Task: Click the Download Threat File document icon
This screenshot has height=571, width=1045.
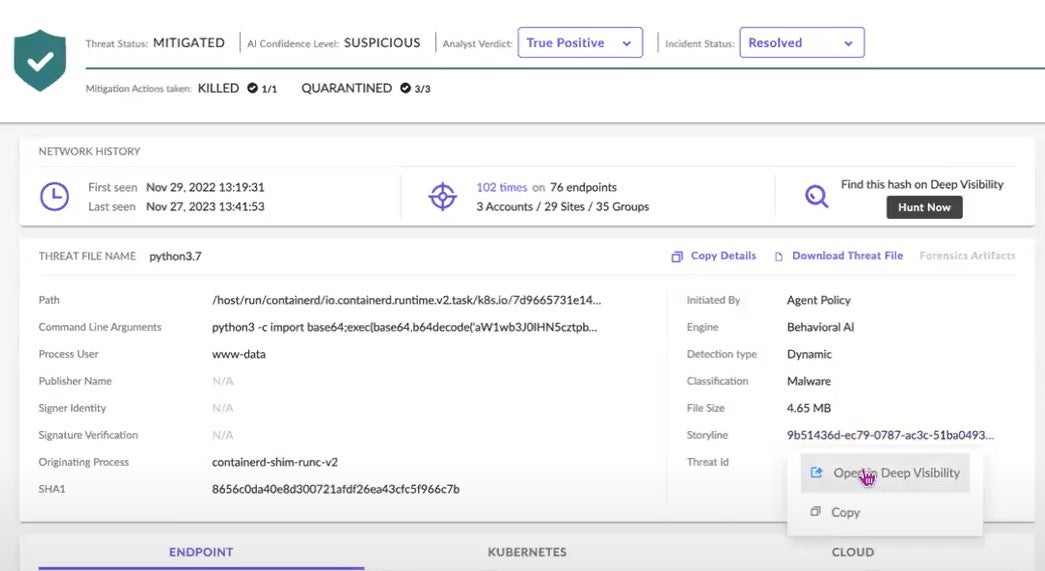Action: tap(779, 256)
